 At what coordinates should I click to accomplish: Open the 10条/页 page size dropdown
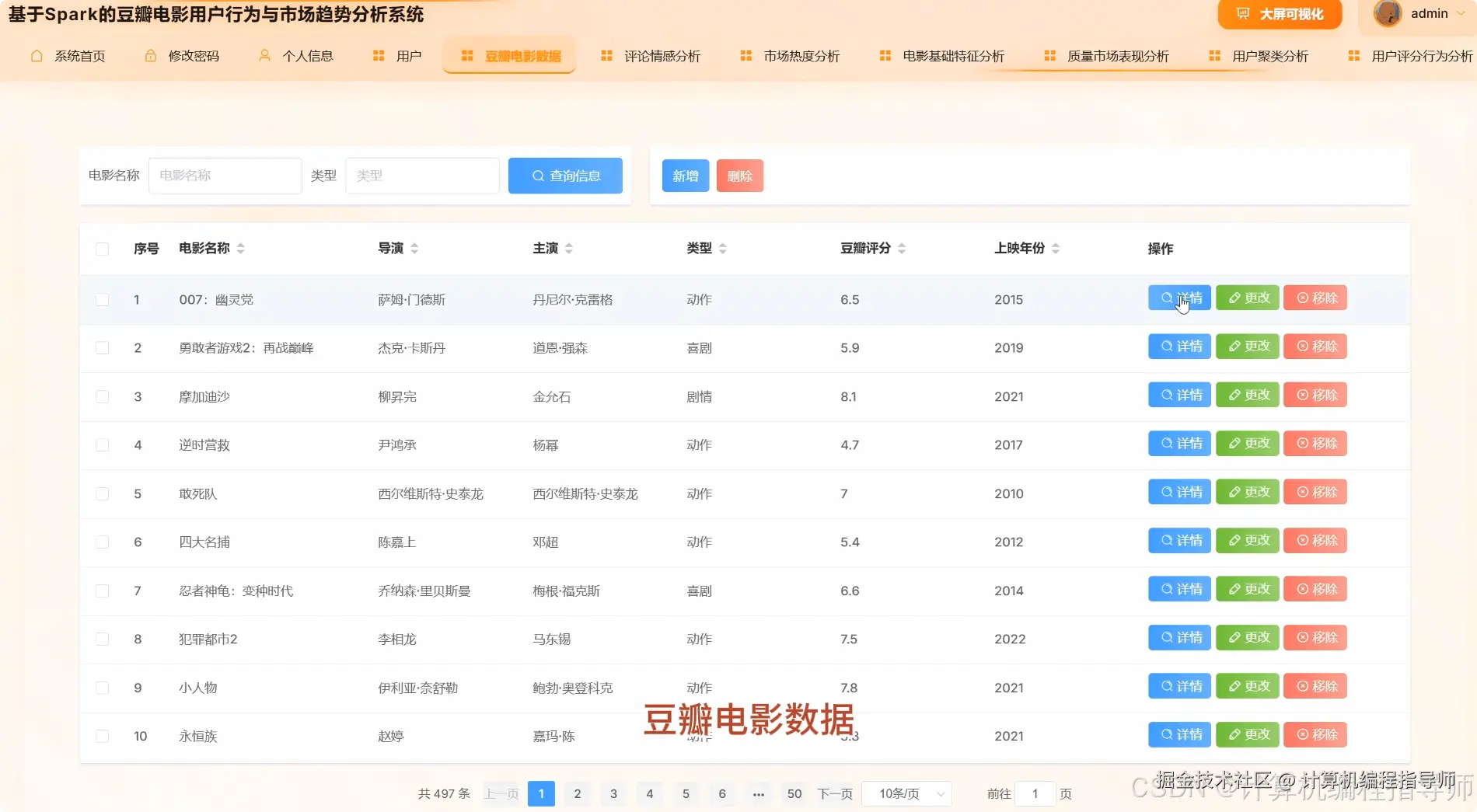(x=906, y=793)
